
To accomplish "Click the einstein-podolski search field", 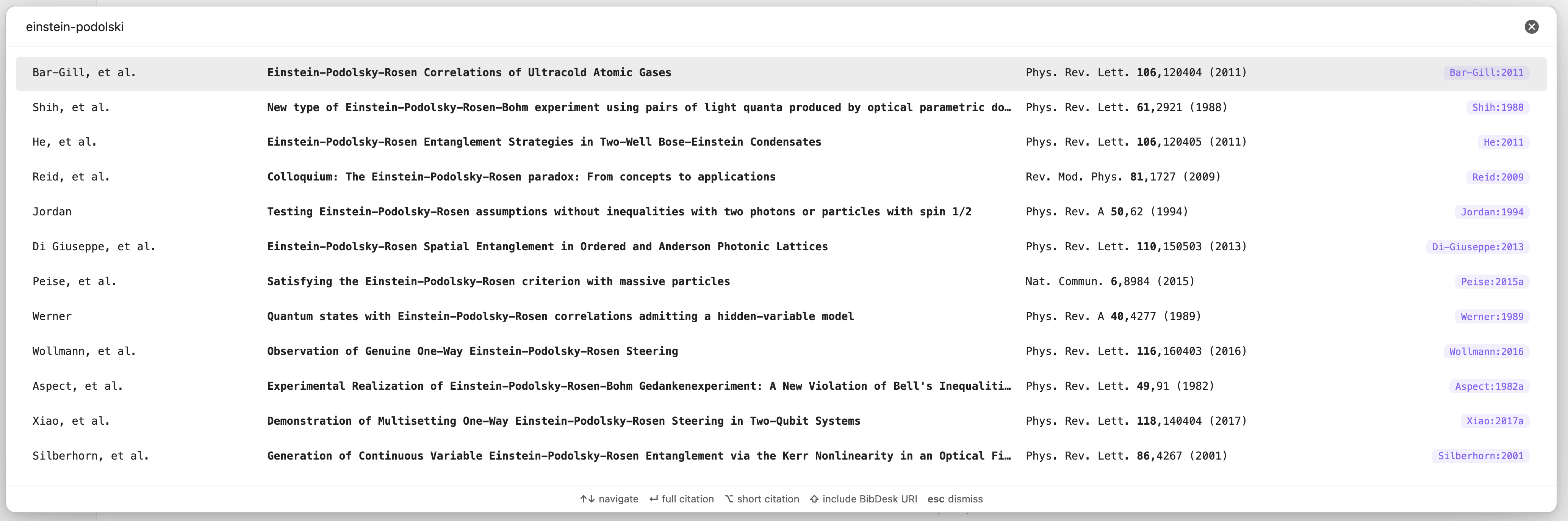I will tap(767, 27).
